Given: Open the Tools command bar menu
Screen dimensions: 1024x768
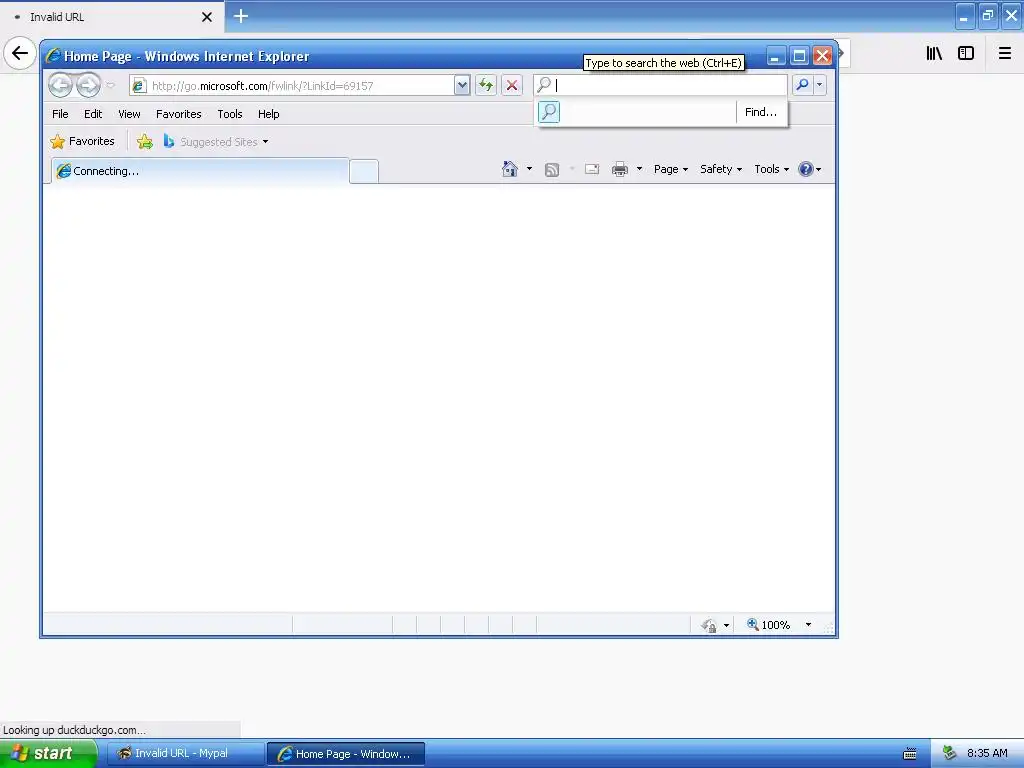Looking at the screenshot, I should 771,169.
